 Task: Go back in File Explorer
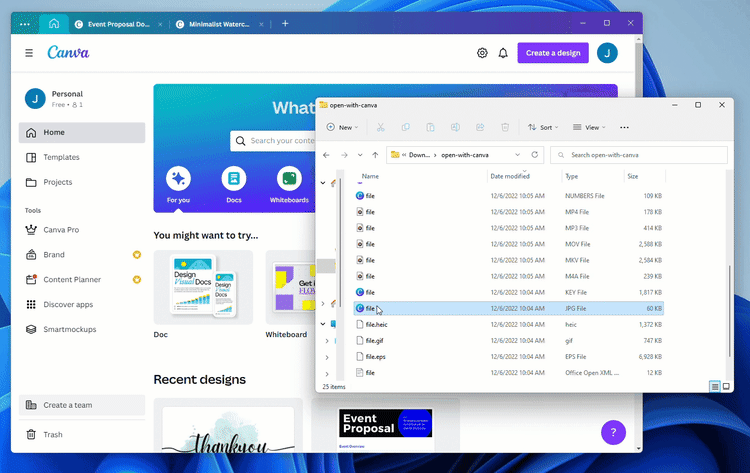(326, 155)
